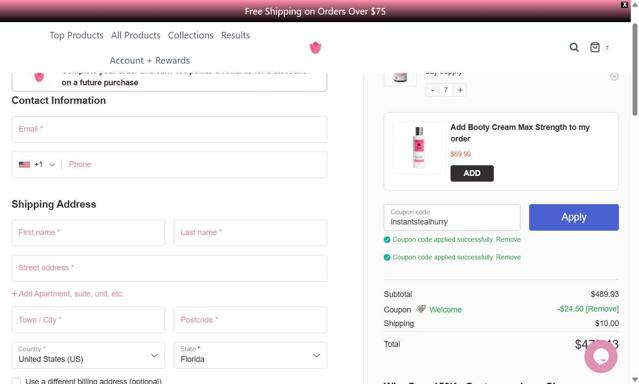Remove the second applied coupon message
Viewport: 639px width, 384px height.
[x=508, y=257]
